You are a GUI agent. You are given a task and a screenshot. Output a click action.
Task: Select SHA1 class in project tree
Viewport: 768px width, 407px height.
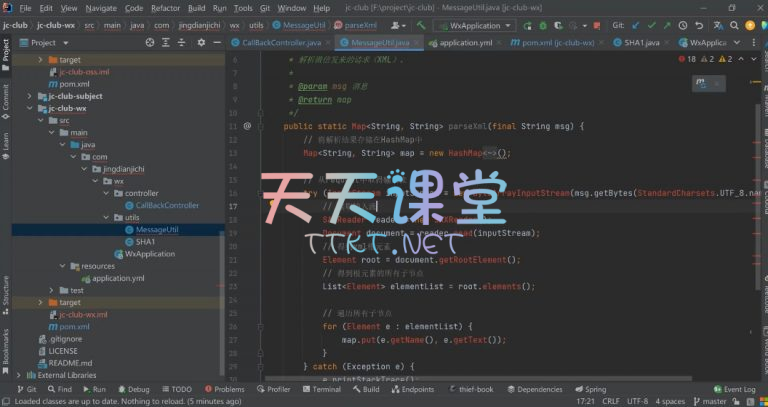click(145, 242)
